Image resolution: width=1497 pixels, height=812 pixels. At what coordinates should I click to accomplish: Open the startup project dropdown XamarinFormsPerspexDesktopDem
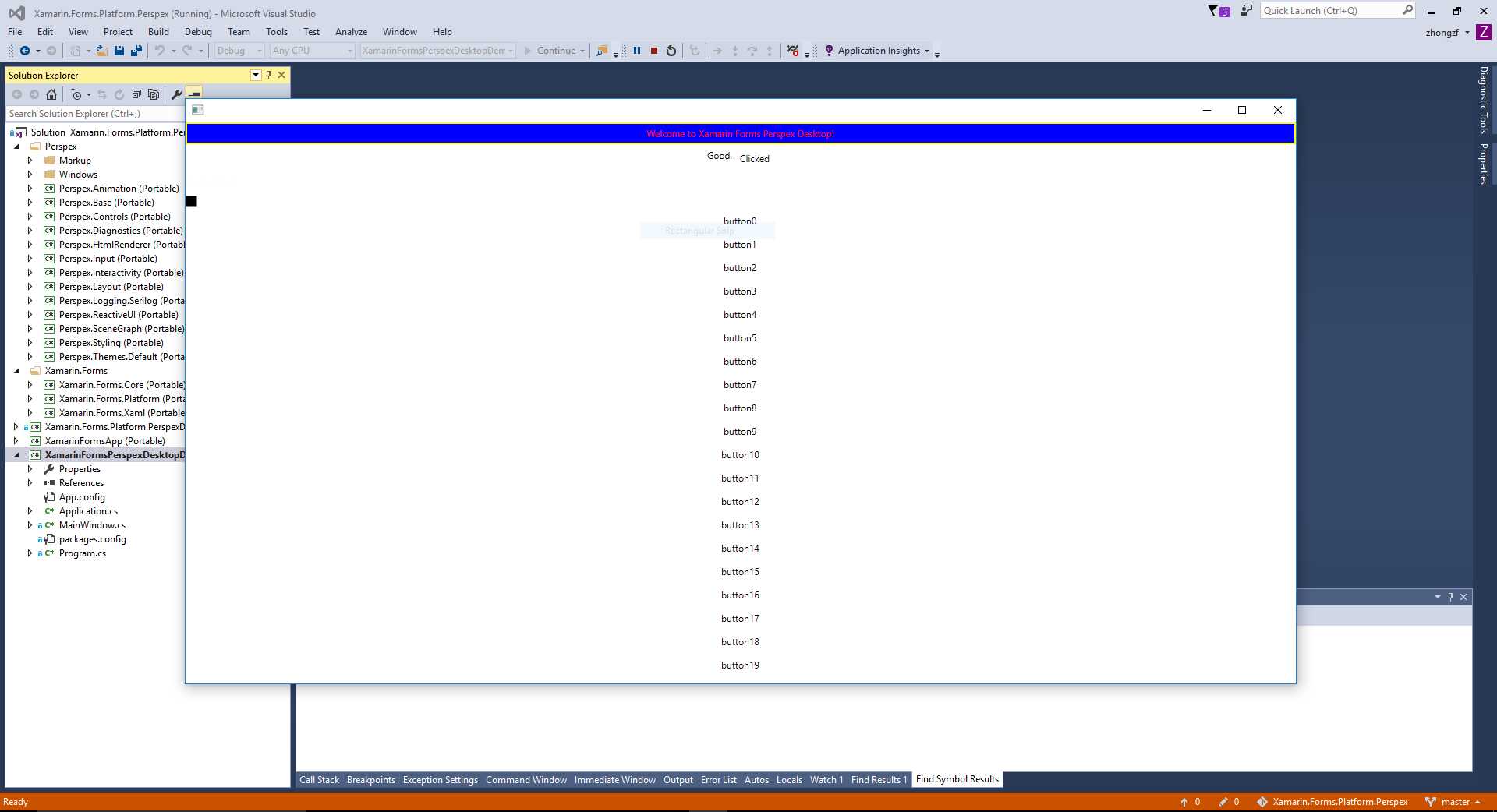(437, 51)
